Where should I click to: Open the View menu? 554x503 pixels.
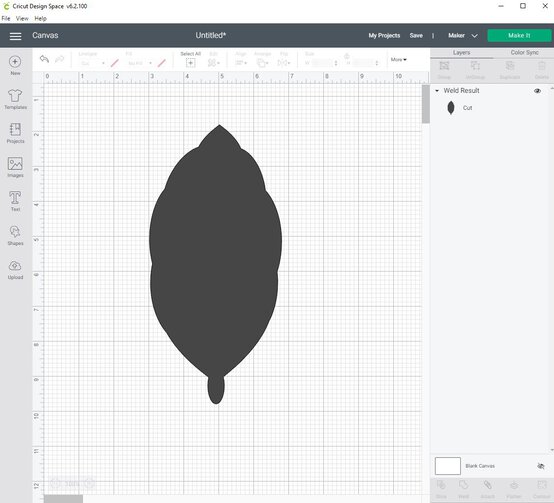point(22,18)
